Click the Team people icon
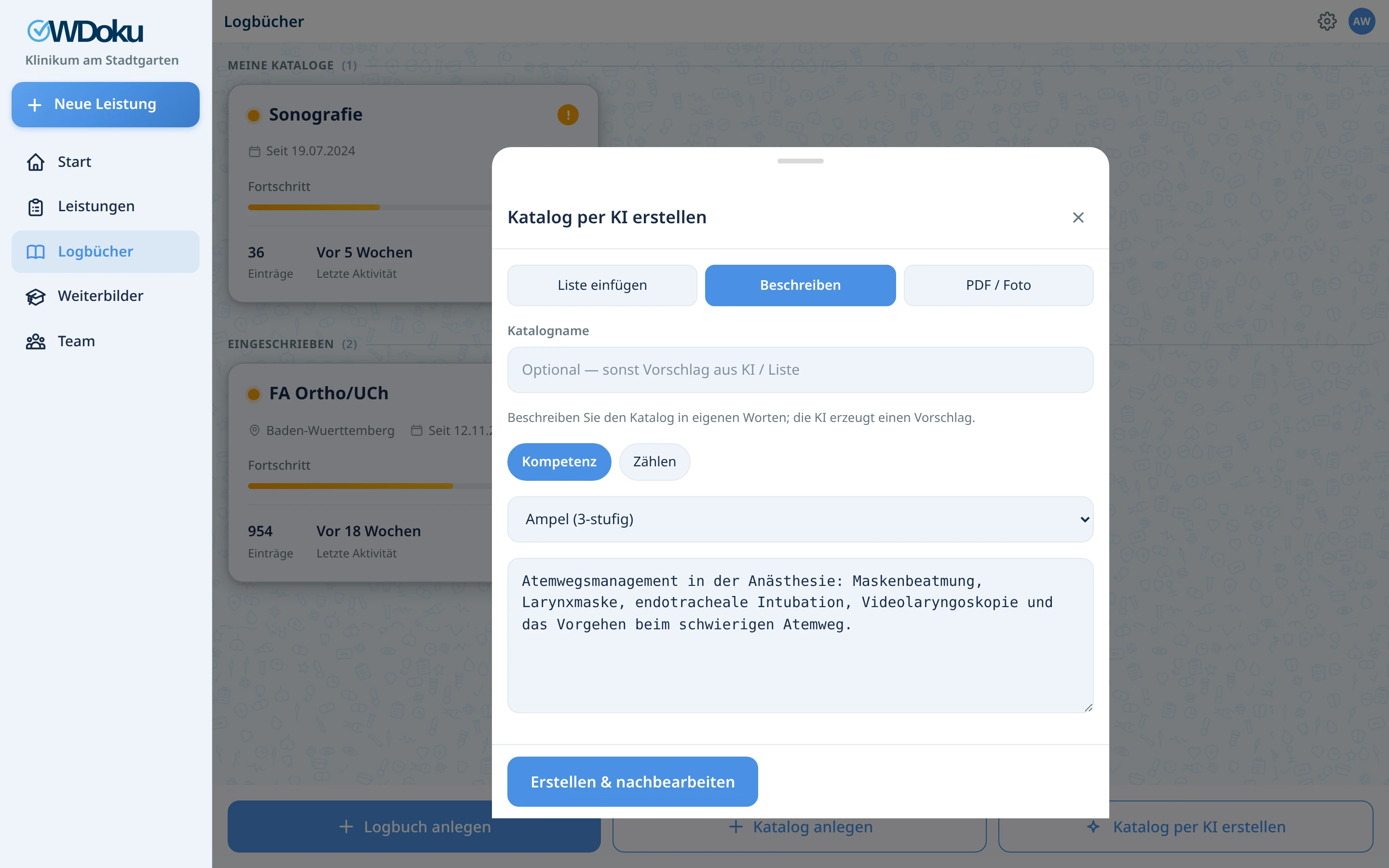The height and width of the screenshot is (868, 1389). click(36, 341)
